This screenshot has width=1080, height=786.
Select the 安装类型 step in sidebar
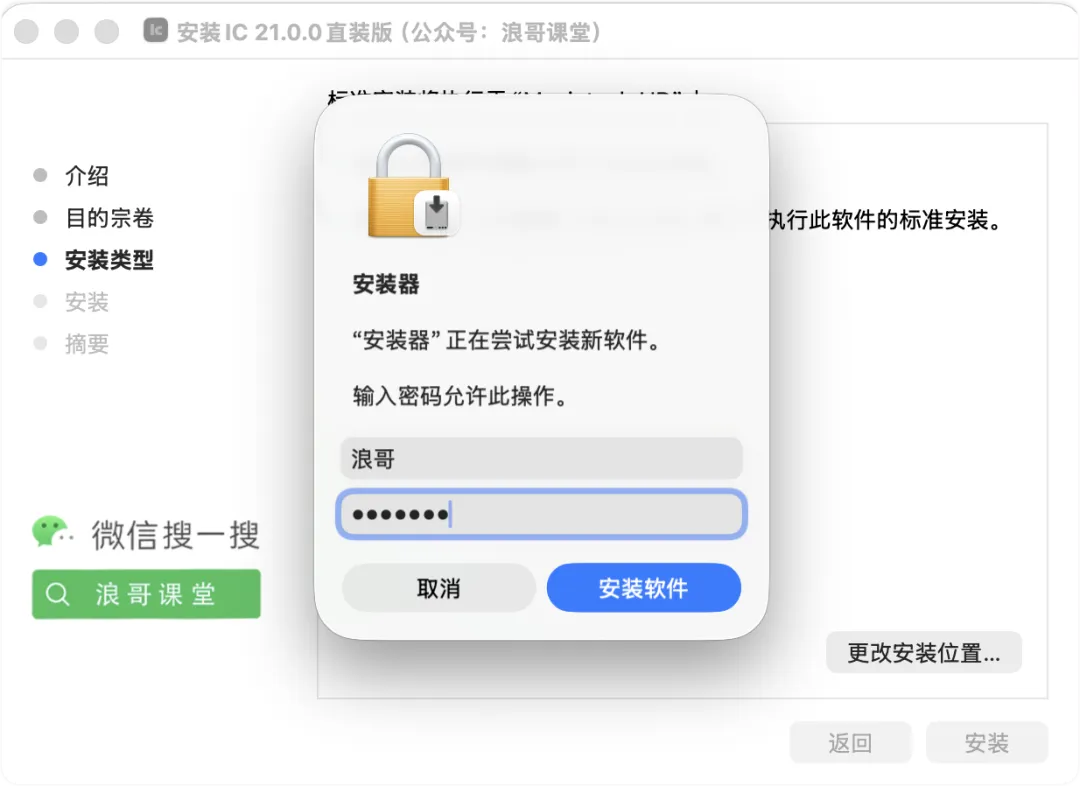tap(110, 260)
